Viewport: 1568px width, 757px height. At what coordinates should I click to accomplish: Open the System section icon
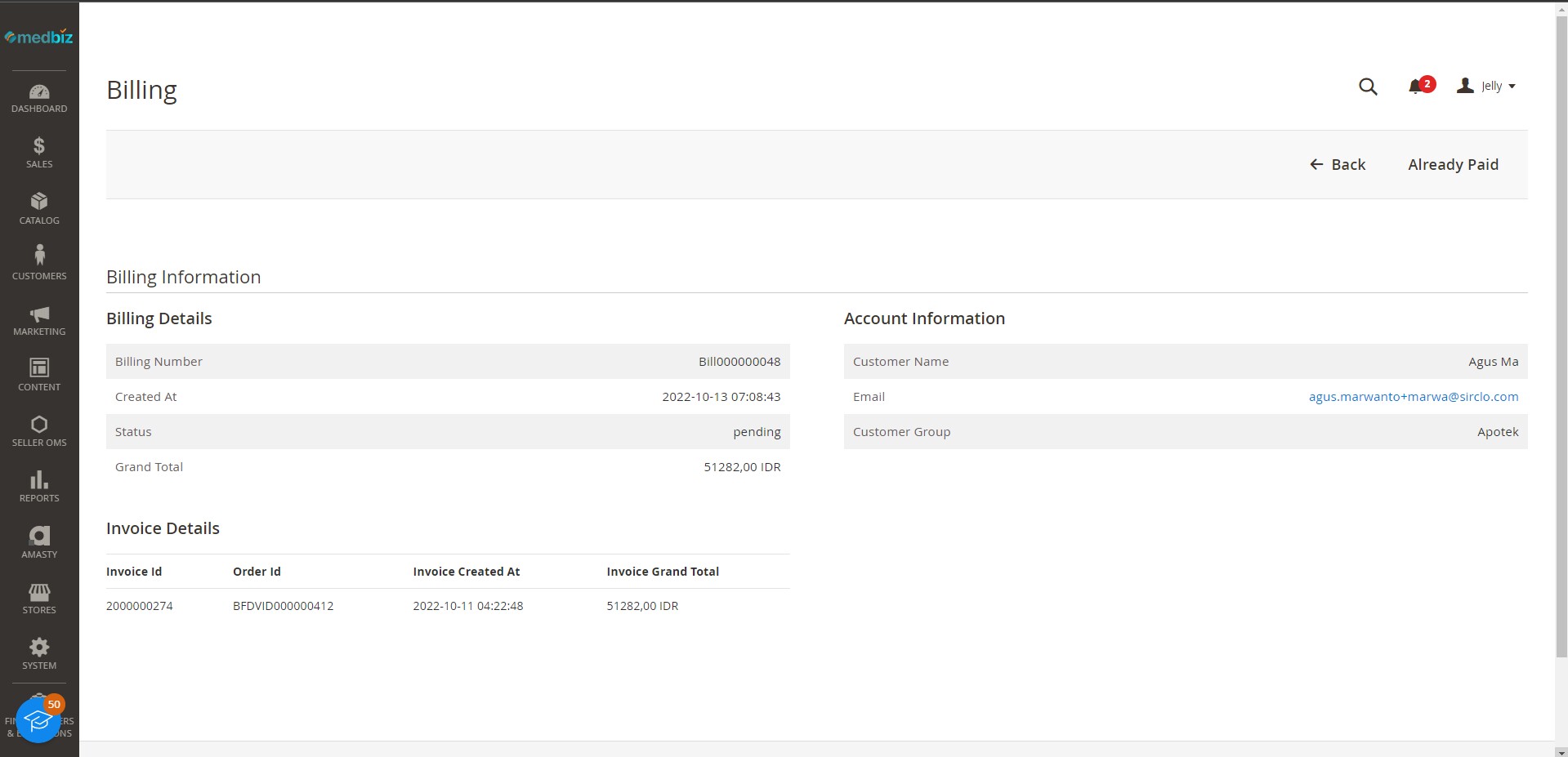pyautogui.click(x=38, y=651)
